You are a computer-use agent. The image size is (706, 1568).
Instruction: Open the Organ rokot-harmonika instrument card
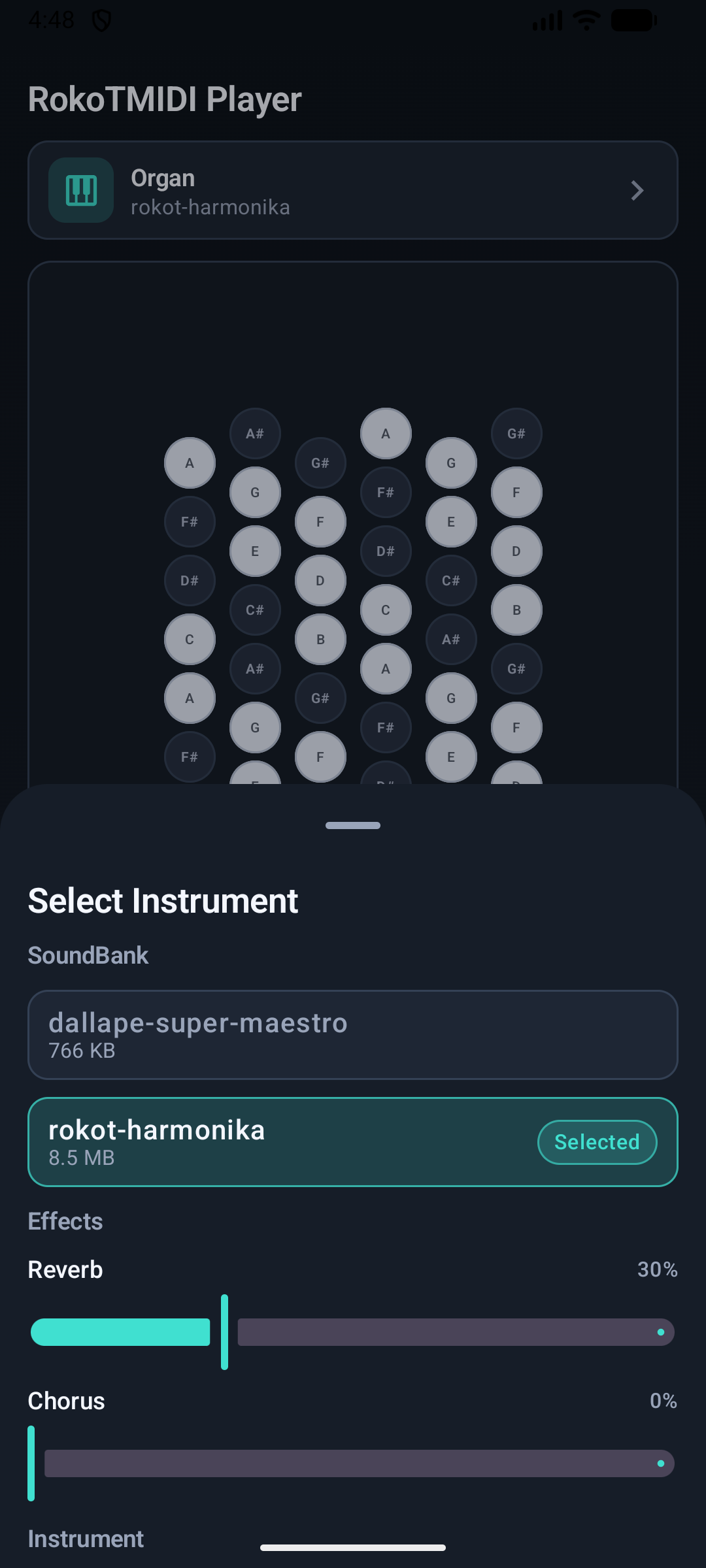353,190
